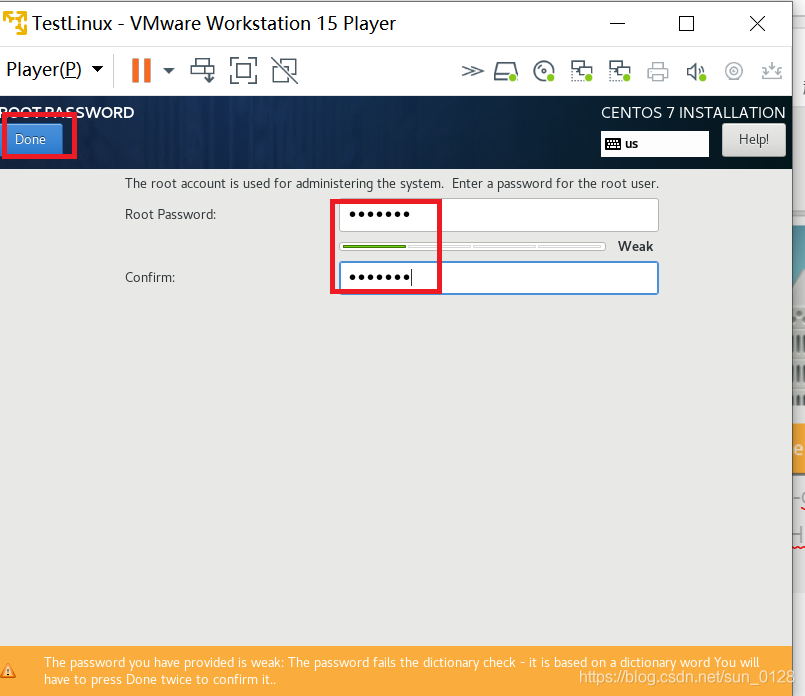Maximize the VMware Player window
The width and height of the screenshot is (805, 696).
coord(686,24)
